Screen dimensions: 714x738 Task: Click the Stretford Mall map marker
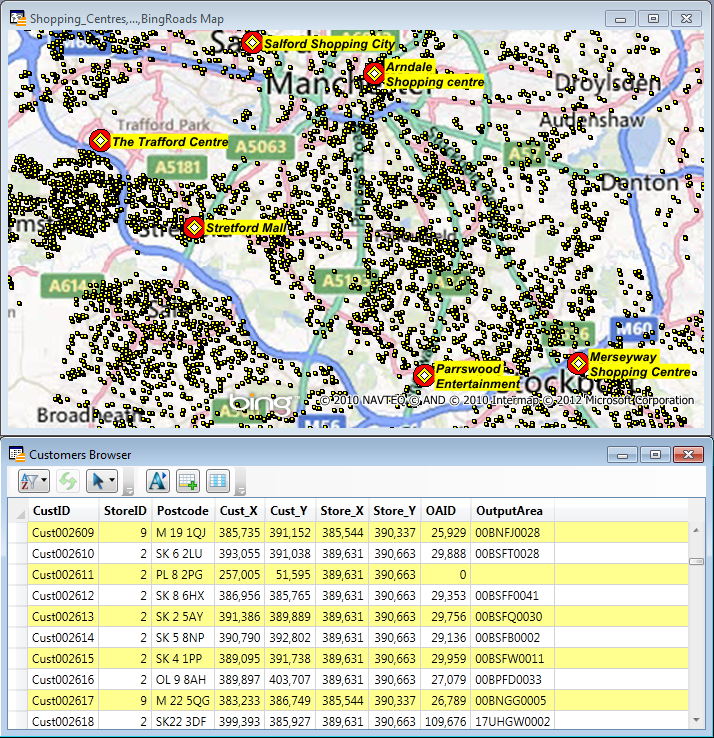[x=194, y=228]
